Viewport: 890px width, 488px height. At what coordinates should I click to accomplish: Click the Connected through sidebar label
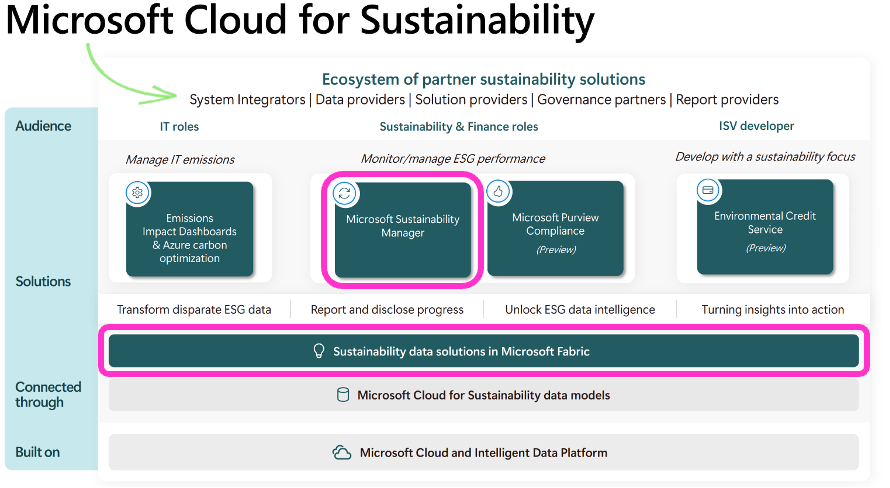click(48, 395)
